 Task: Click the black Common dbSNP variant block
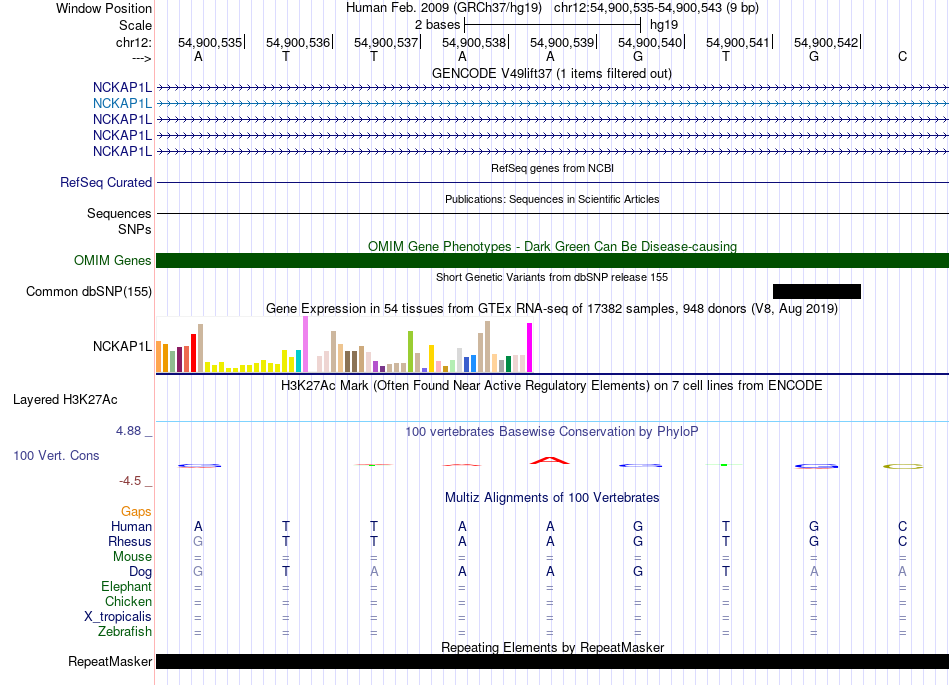[x=816, y=291]
